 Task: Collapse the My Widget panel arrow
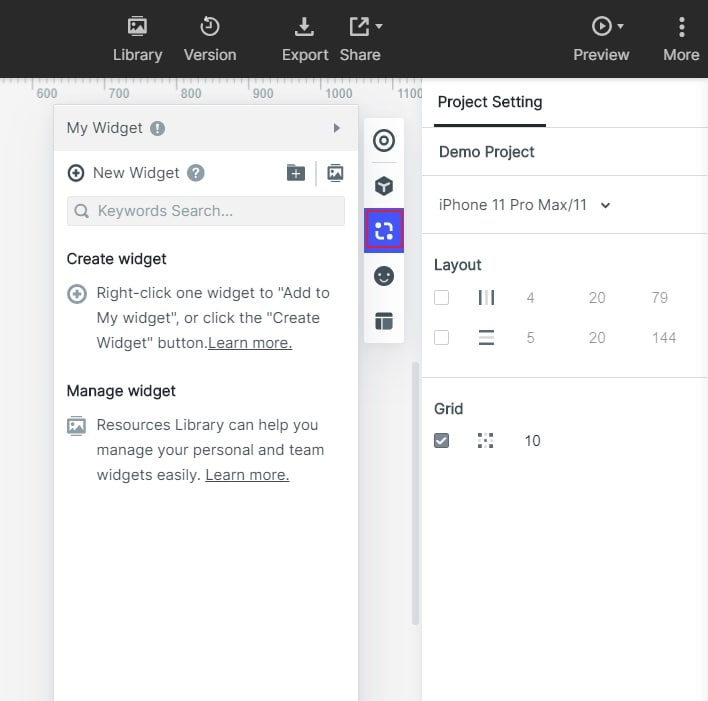(x=336, y=128)
